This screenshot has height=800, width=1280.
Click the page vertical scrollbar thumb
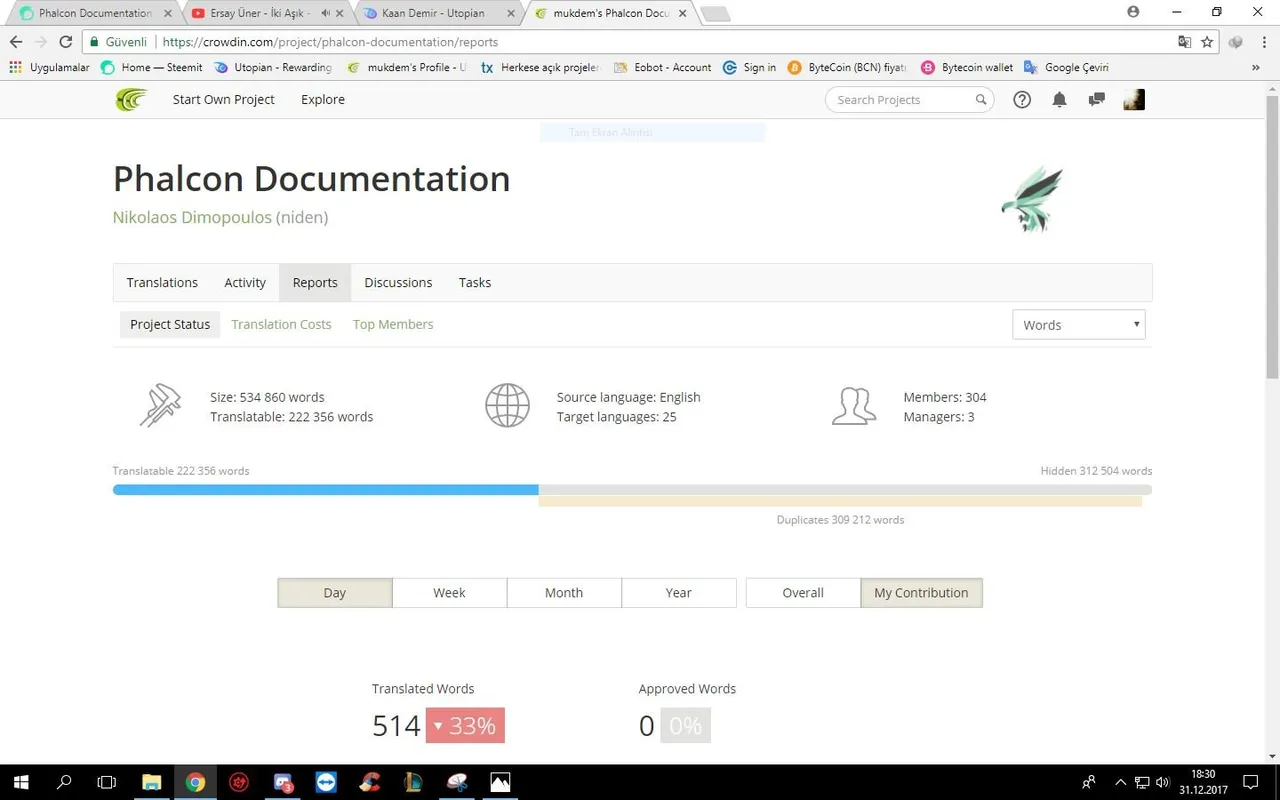click(x=1272, y=237)
